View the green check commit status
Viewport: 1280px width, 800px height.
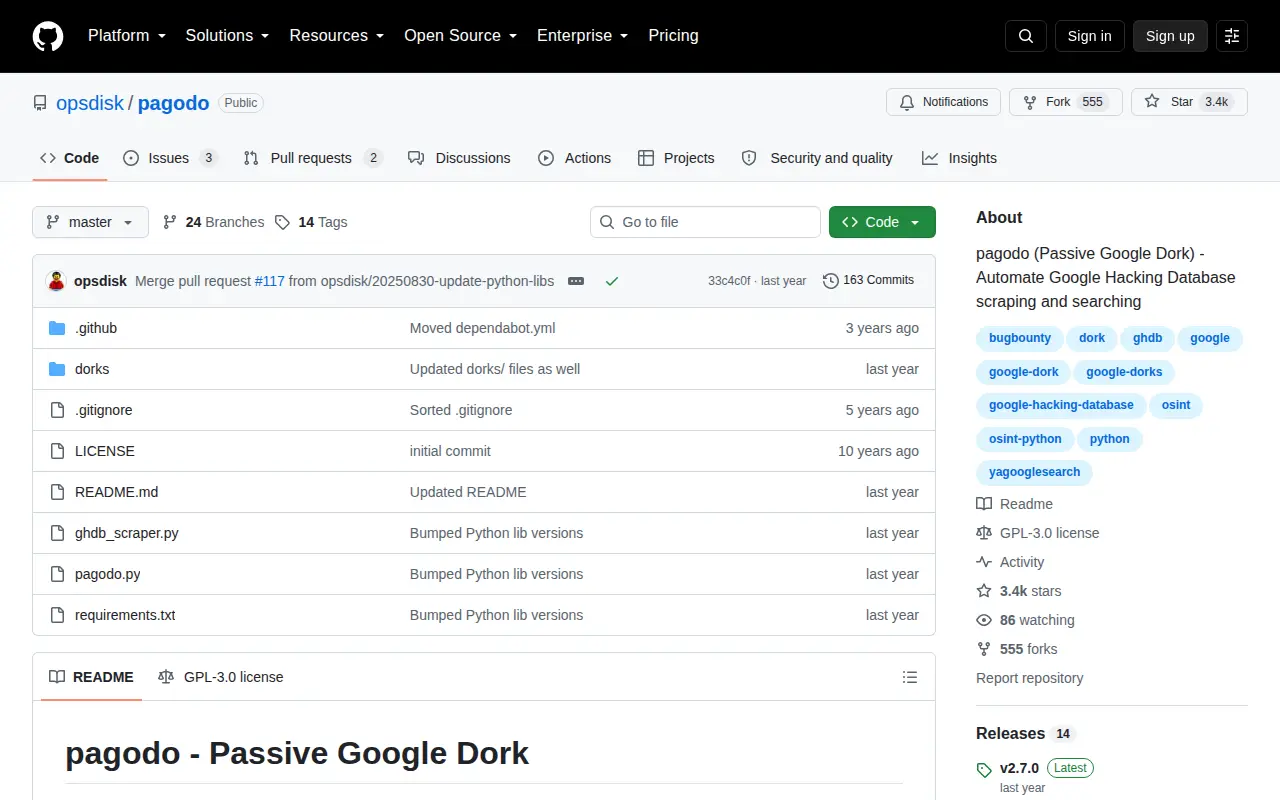tap(612, 281)
